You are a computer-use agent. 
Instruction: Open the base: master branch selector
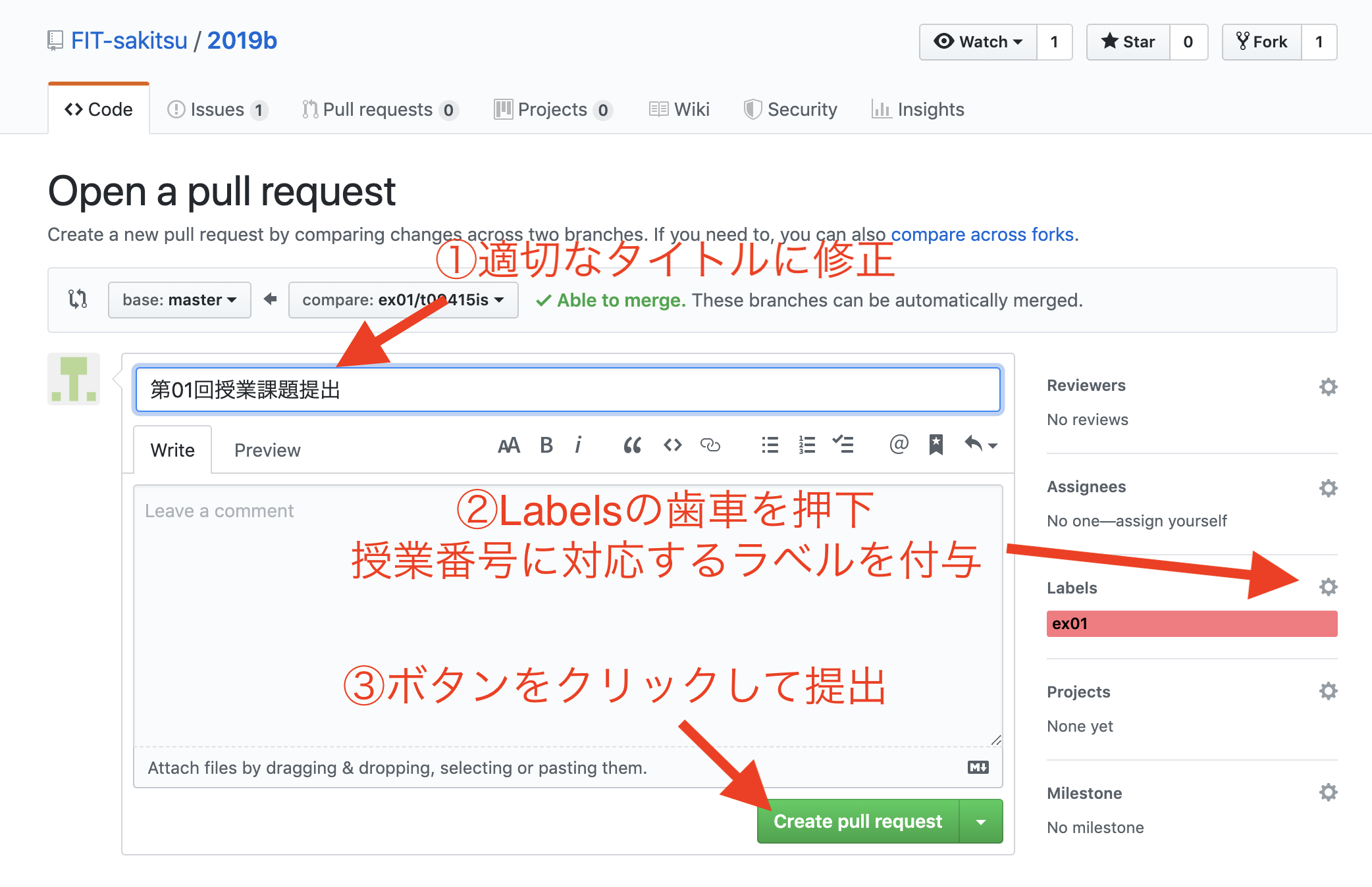(x=179, y=300)
